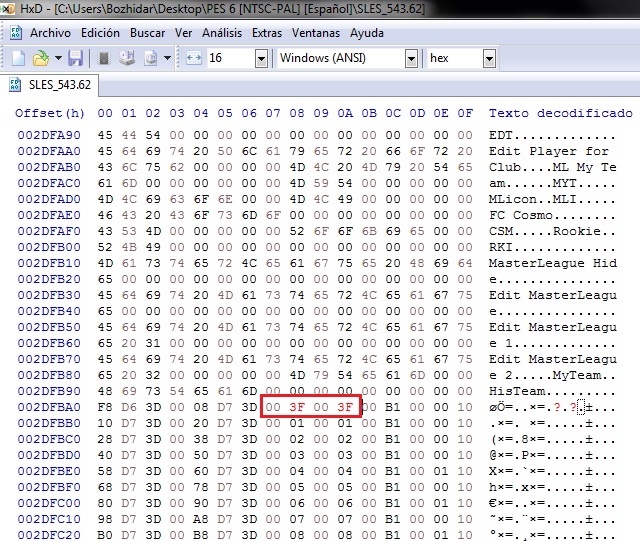Screen dimensions: 640x541
Task: Click decoded text 'MasterLeague Hid'
Action: [553, 263]
